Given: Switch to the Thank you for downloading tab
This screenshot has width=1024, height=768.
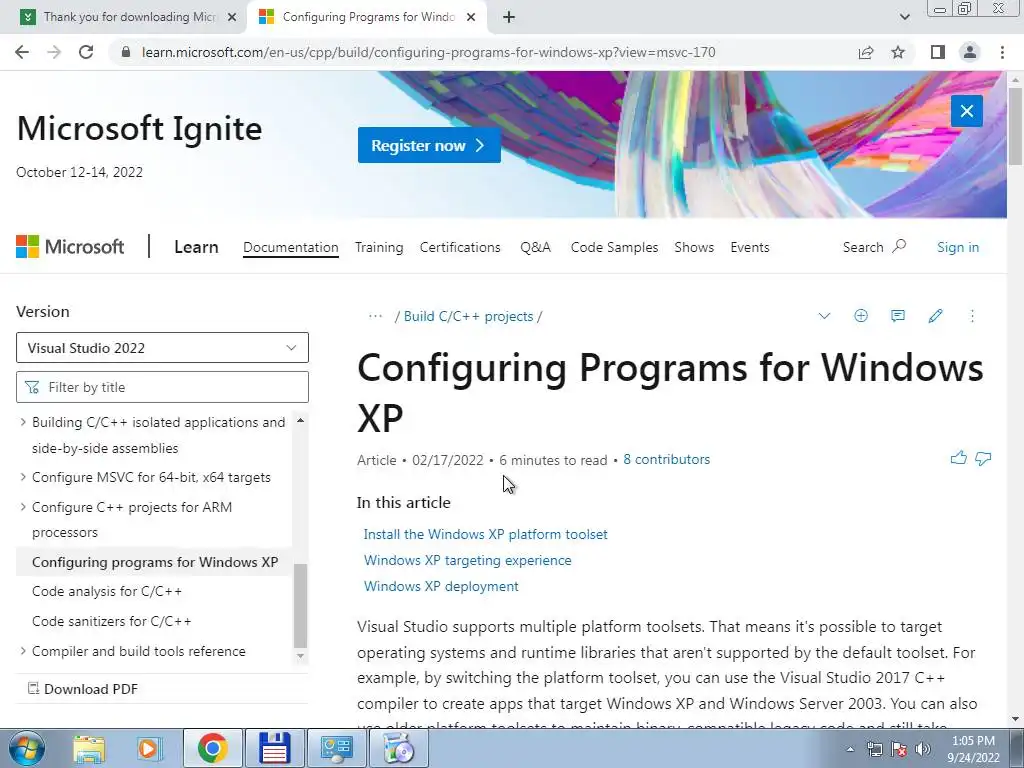Looking at the screenshot, I should coord(129,17).
